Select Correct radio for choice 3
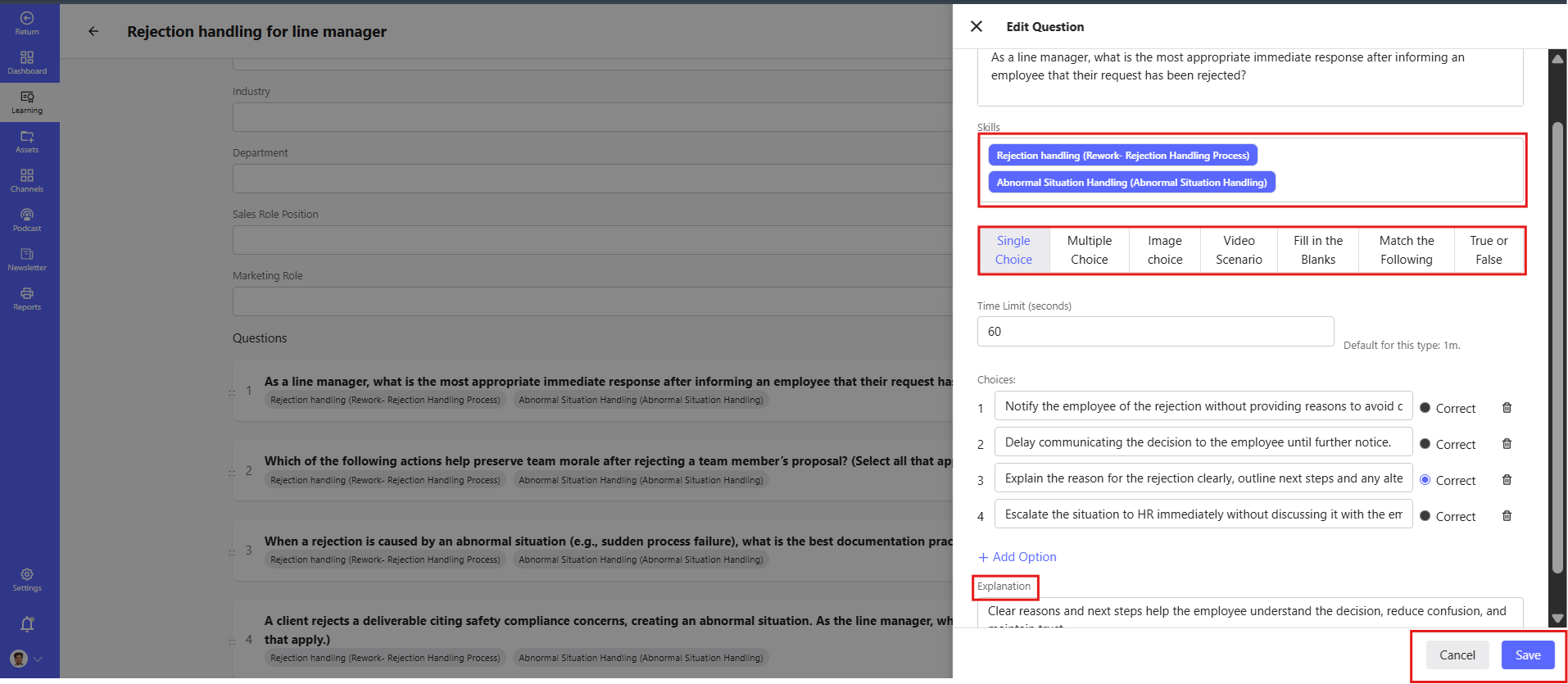The image size is (1568, 684). click(1425, 480)
